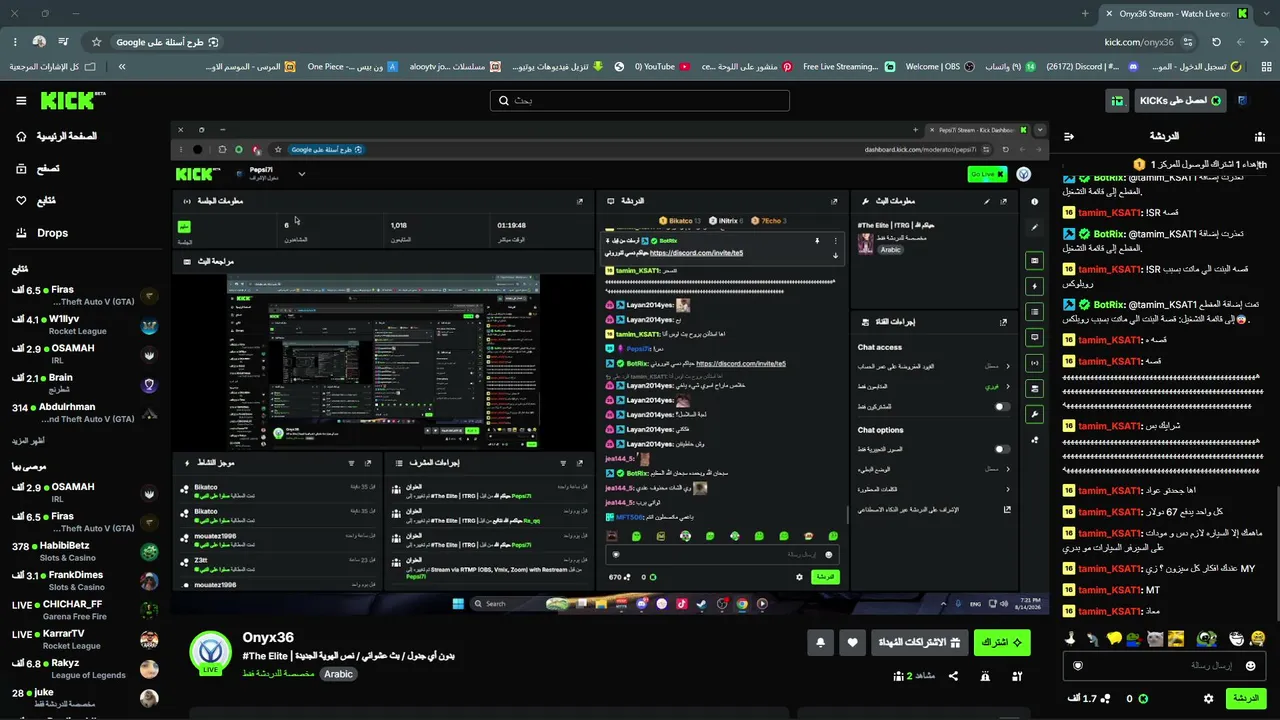
Task: Open the media controls icon in browser toolbar
Action: click(63, 42)
